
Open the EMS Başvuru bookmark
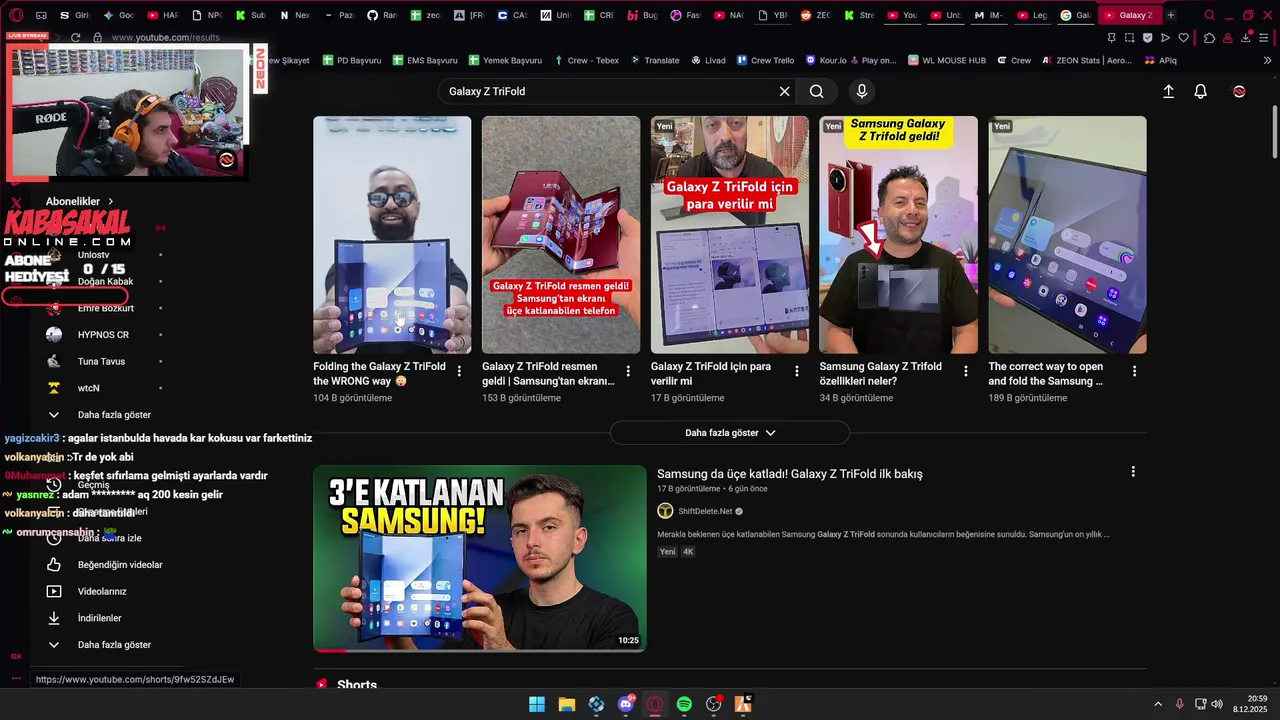[424, 60]
